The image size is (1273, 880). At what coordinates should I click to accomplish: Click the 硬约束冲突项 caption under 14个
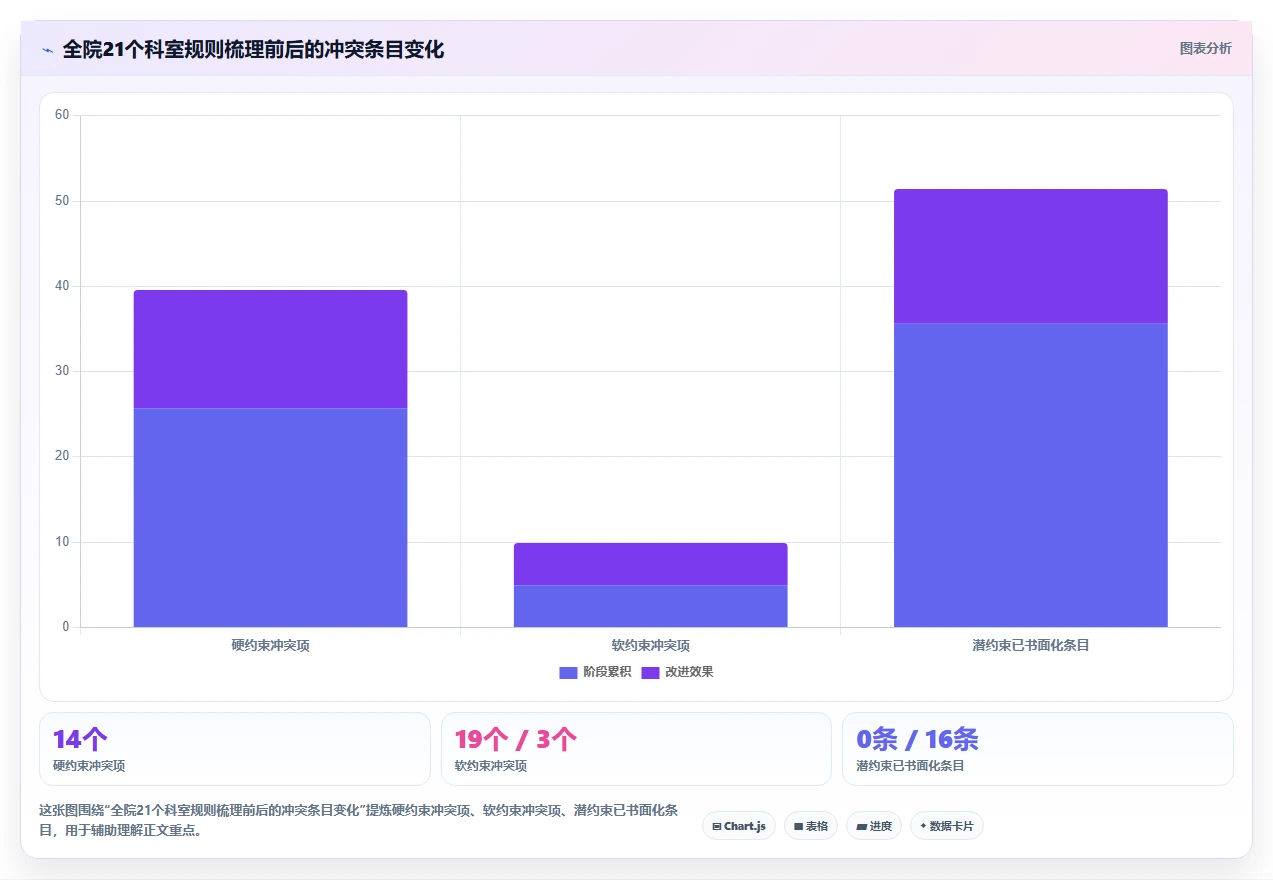coord(89,766)
